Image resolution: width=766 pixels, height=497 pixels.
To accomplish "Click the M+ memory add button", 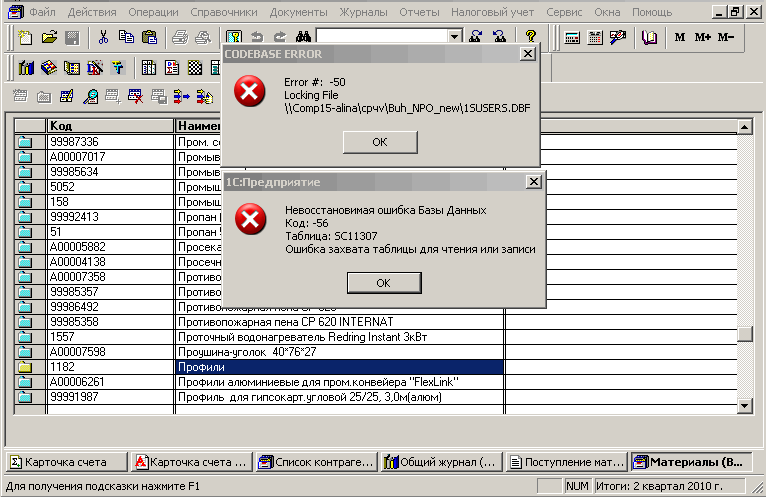I will pos(702,38).
